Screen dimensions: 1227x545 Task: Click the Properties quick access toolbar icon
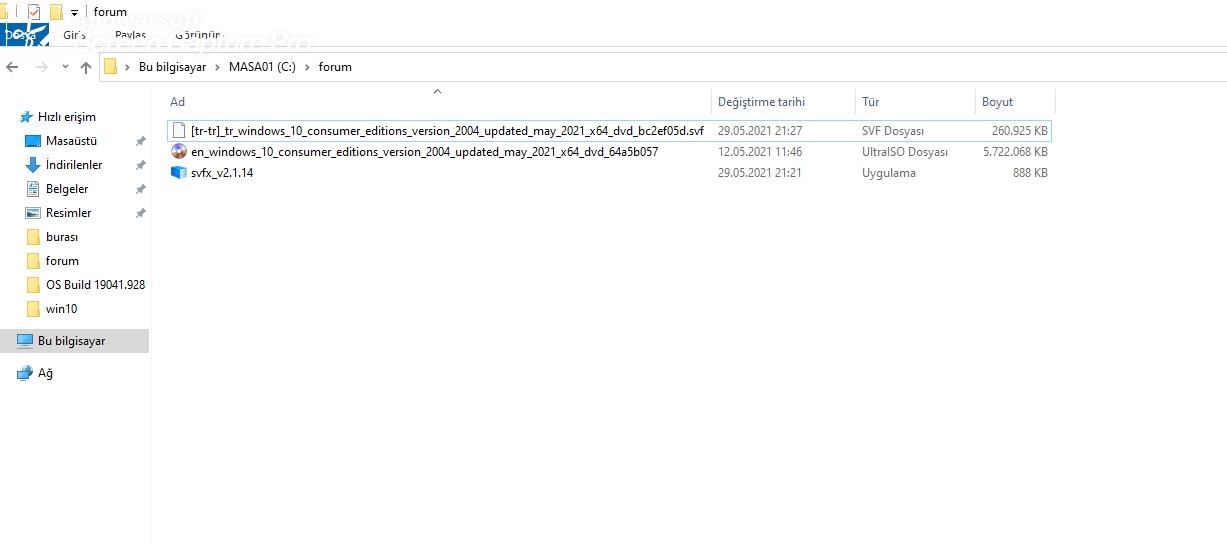tap(35, 12)
